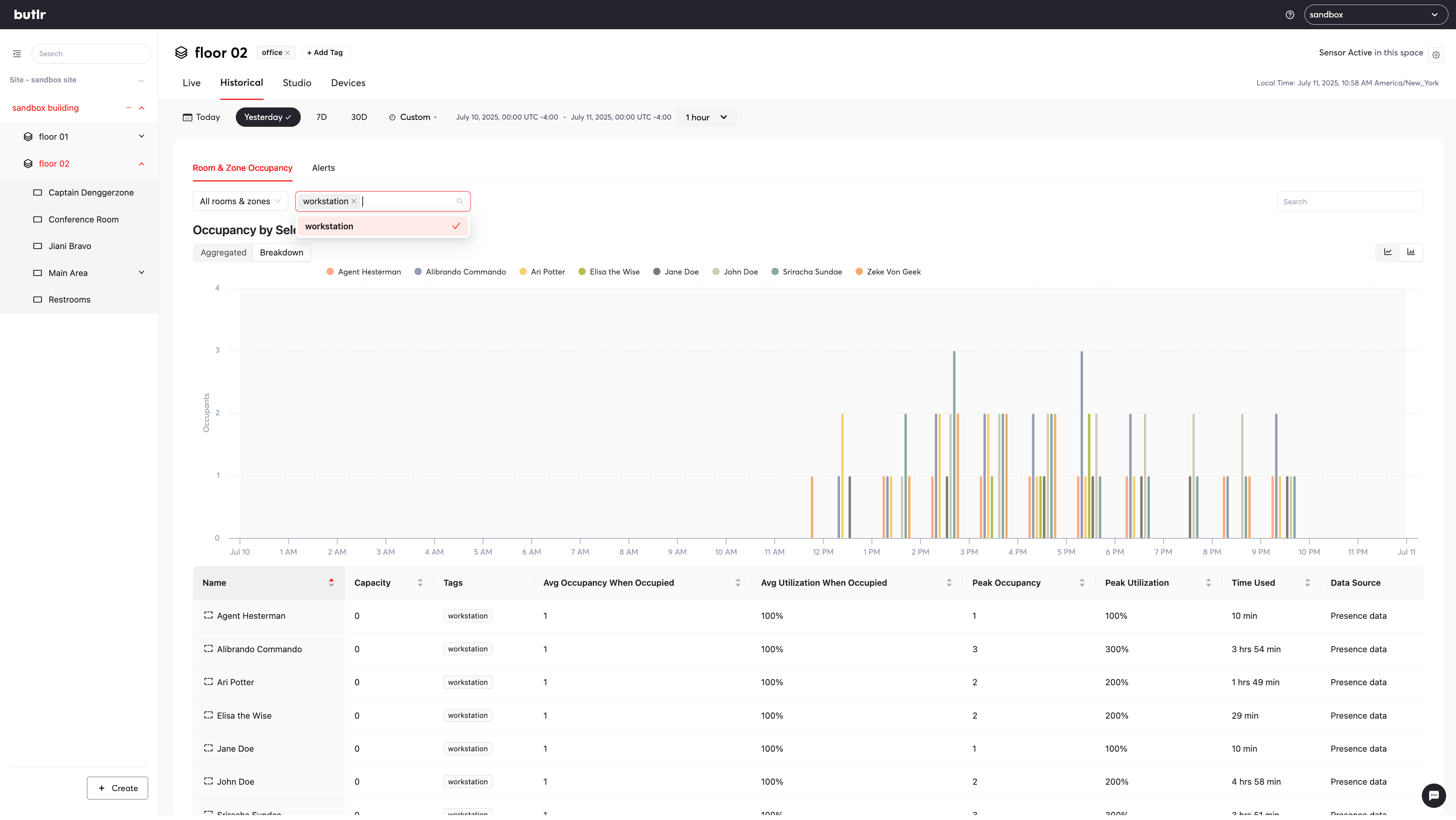Viewport: 1456px width, 820px height.
Task: Sort by Peak Occupancy column
Action: pyautogui.click(x=1082, y=583)
